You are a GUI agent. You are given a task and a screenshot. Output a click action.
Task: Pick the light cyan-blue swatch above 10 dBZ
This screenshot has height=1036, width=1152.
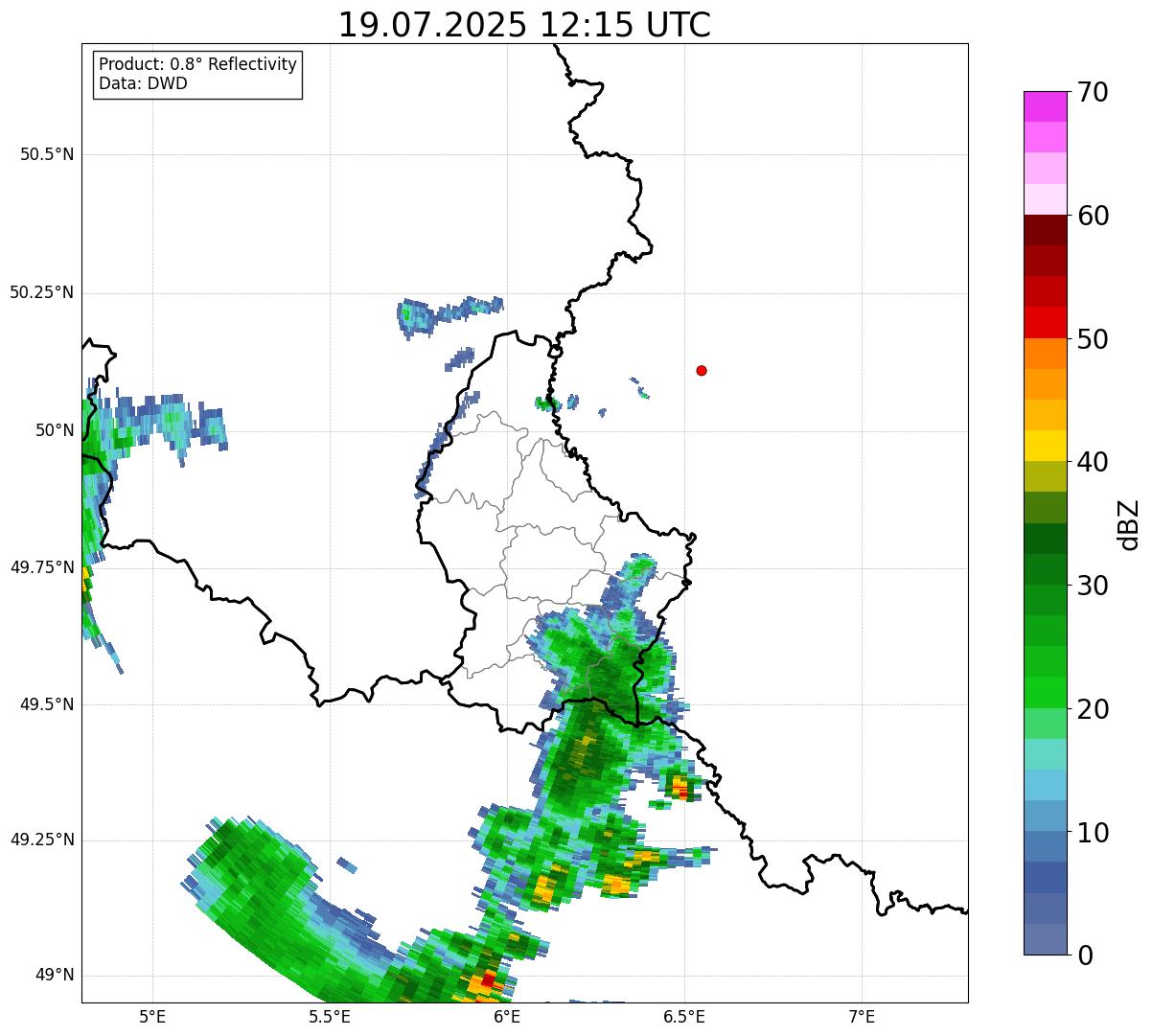(1046, 786)
